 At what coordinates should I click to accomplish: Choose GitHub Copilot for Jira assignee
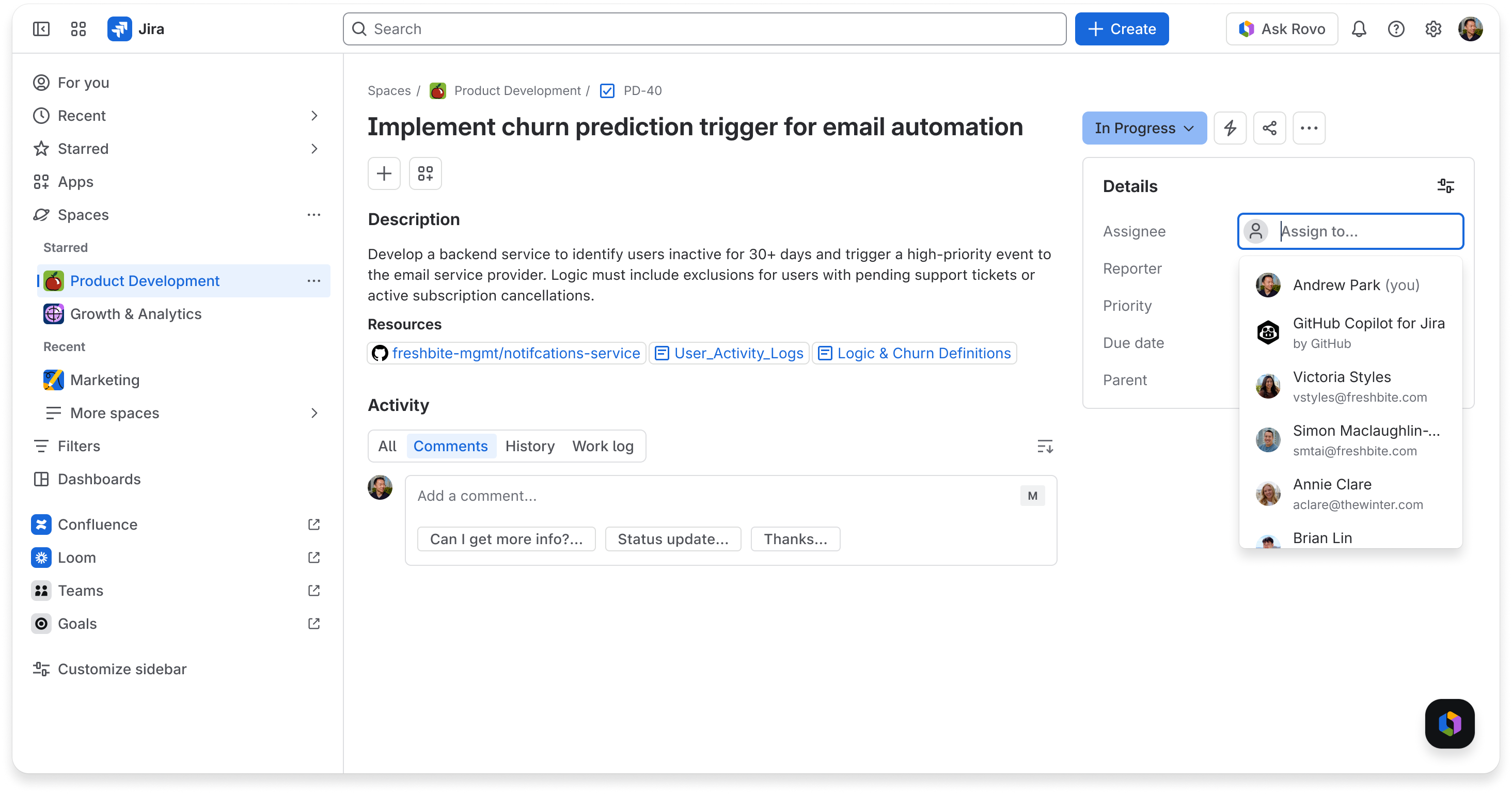click(1350, 333)
